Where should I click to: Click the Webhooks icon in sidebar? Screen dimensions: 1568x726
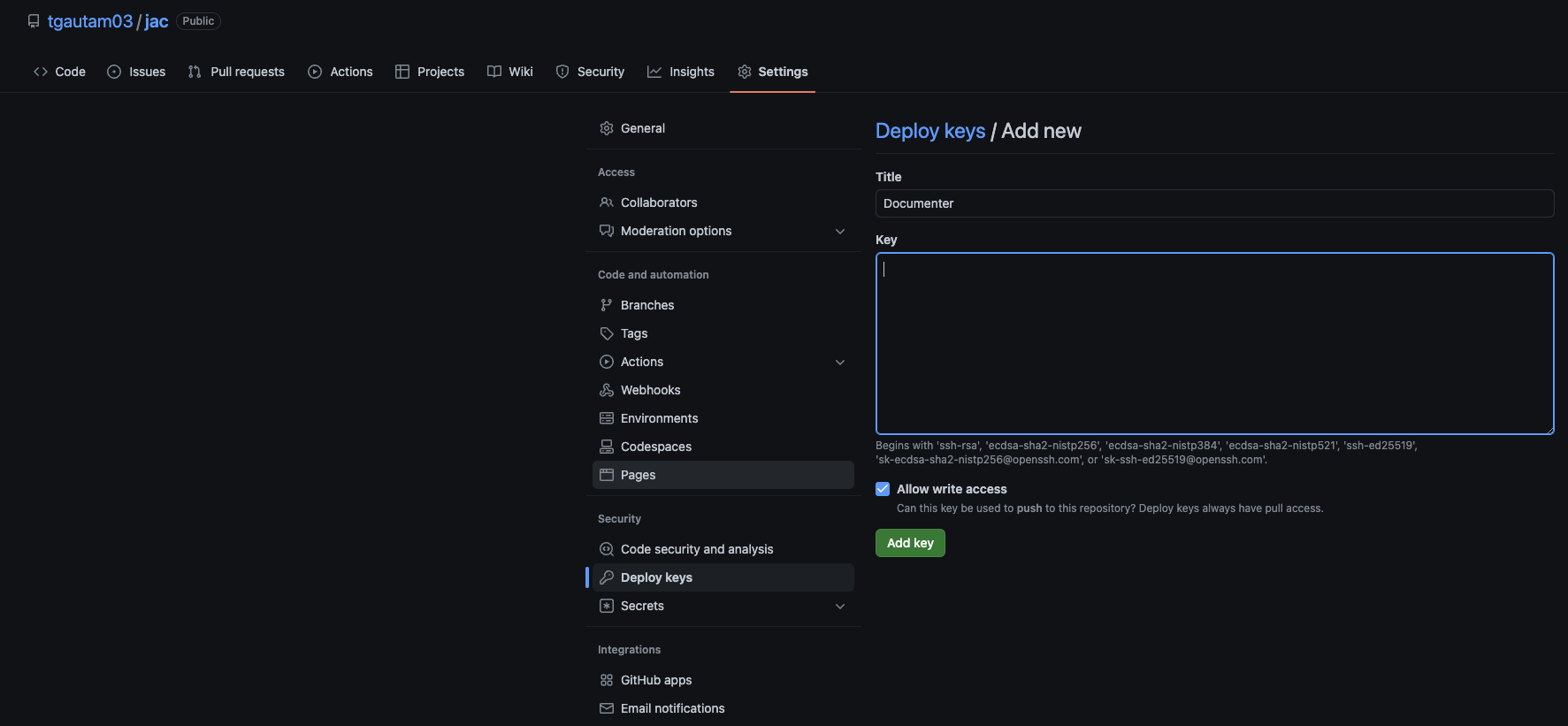click(x=607, y=390)
